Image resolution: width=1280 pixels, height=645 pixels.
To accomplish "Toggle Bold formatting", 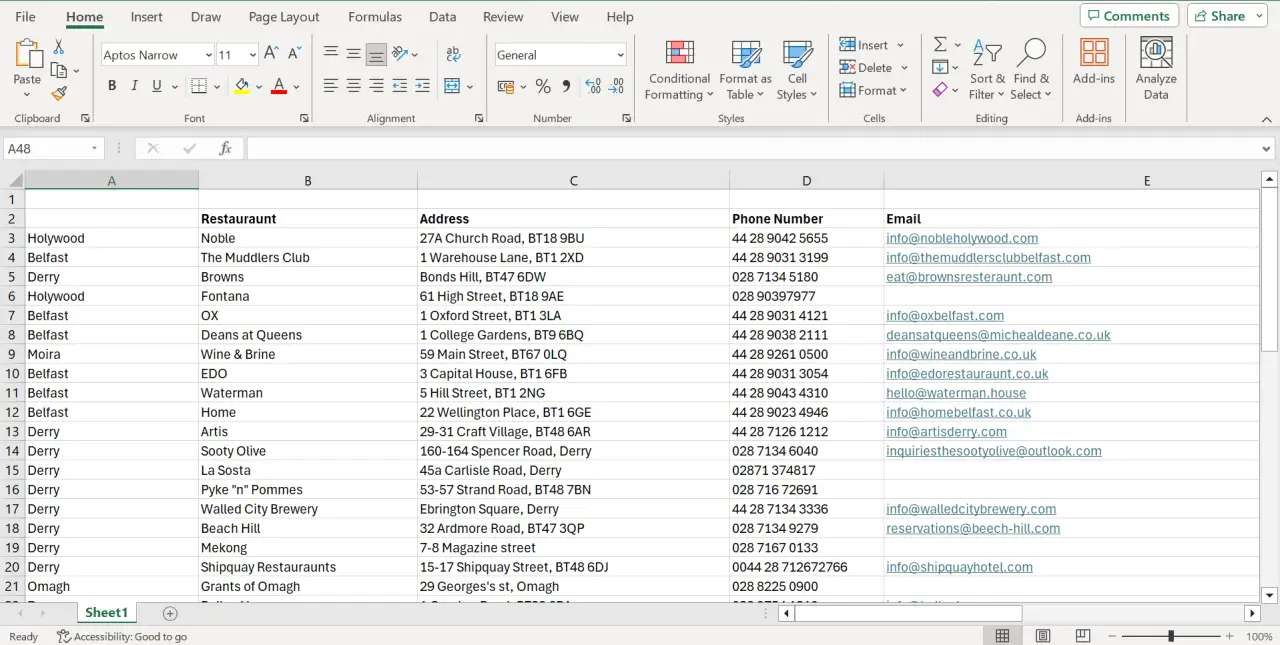I will pyautogui.click(x=111, y=87).
